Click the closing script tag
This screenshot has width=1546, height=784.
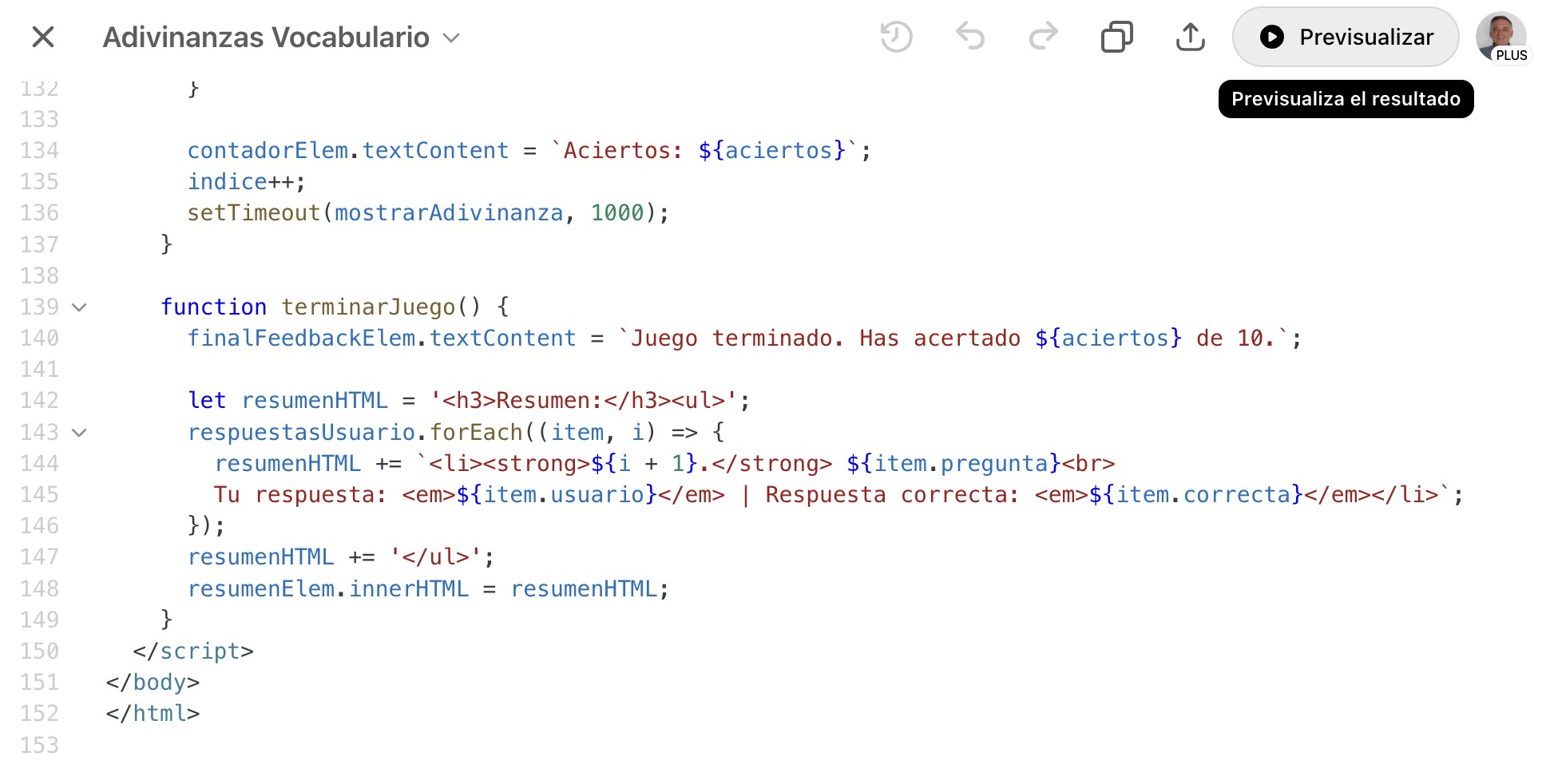tap(193, 651)
